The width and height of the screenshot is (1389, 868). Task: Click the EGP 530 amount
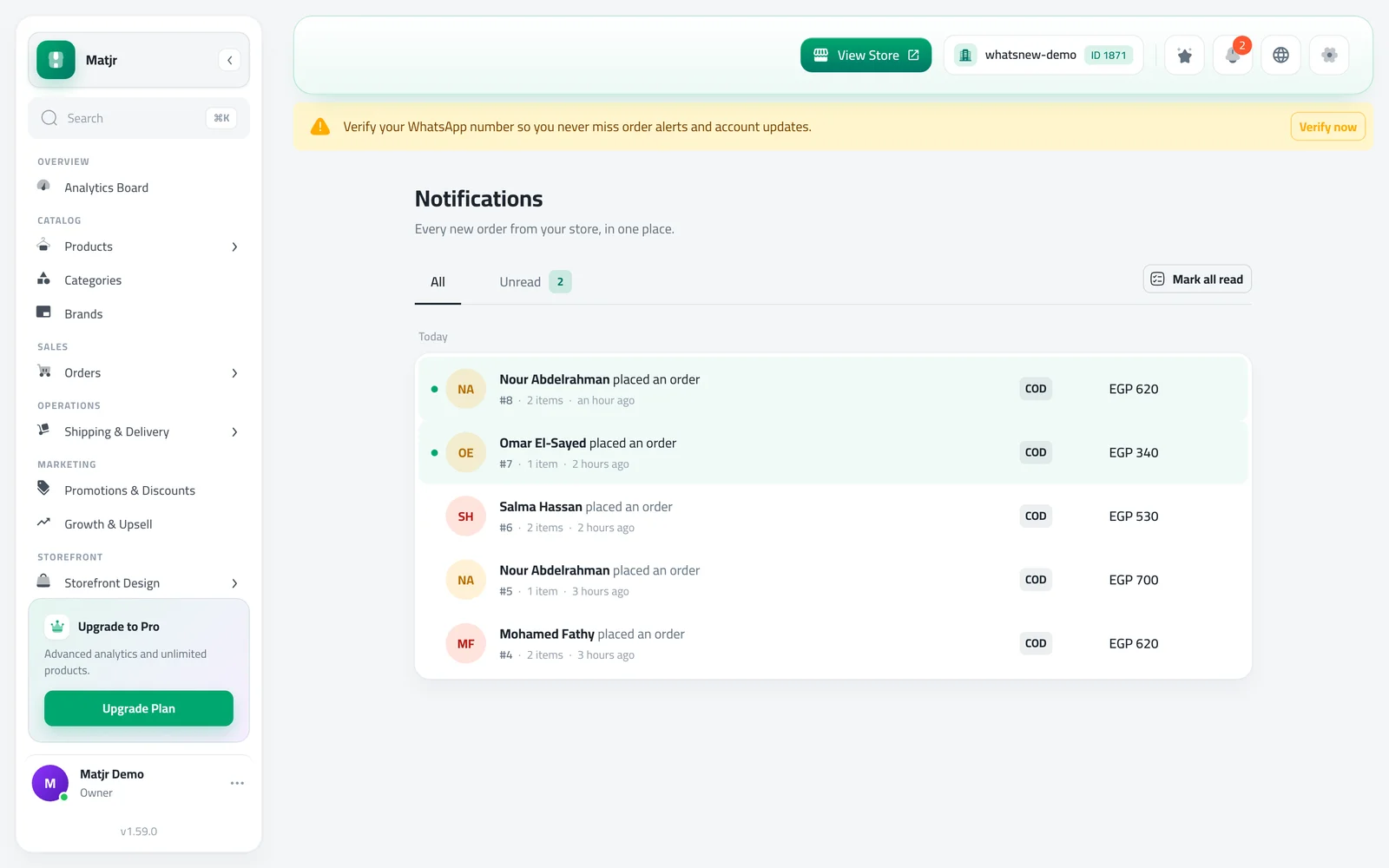(1134, 516)
